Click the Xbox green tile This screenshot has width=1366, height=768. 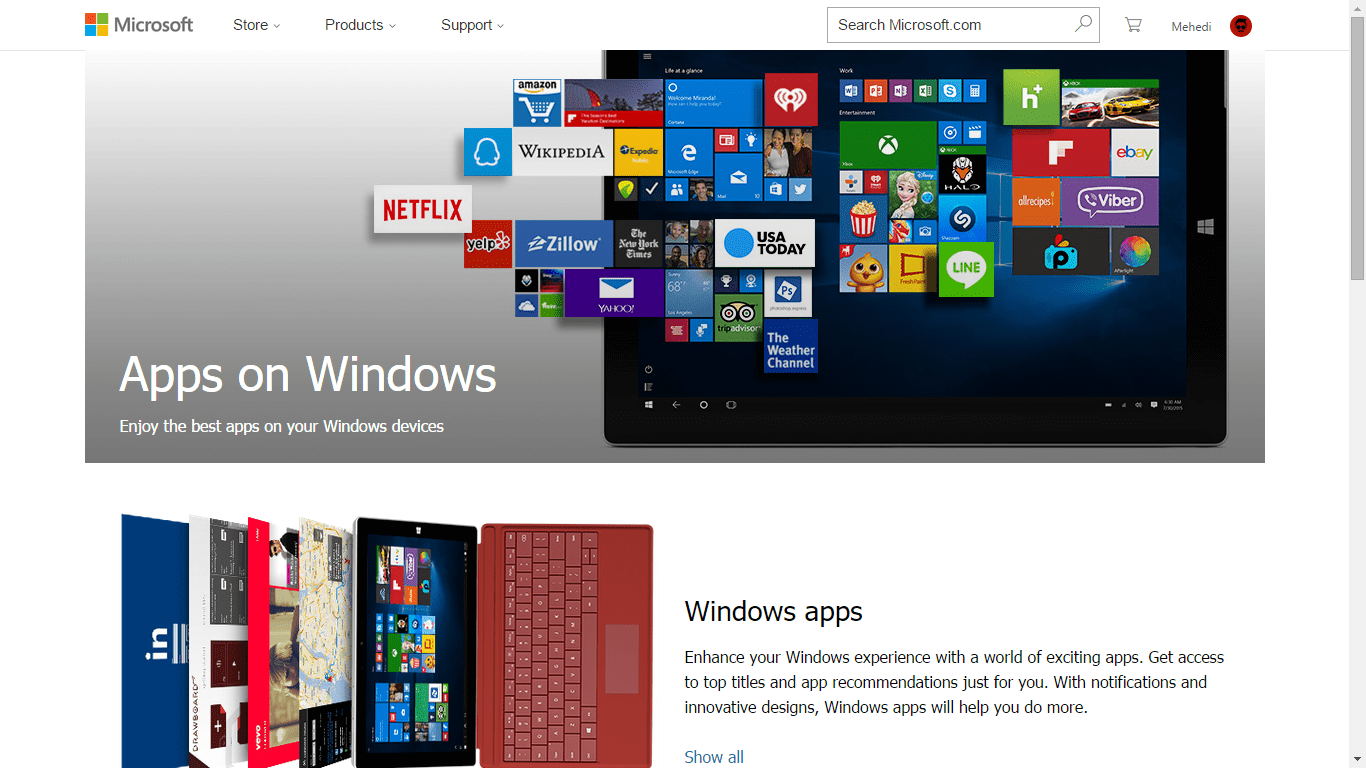[887, 146]
